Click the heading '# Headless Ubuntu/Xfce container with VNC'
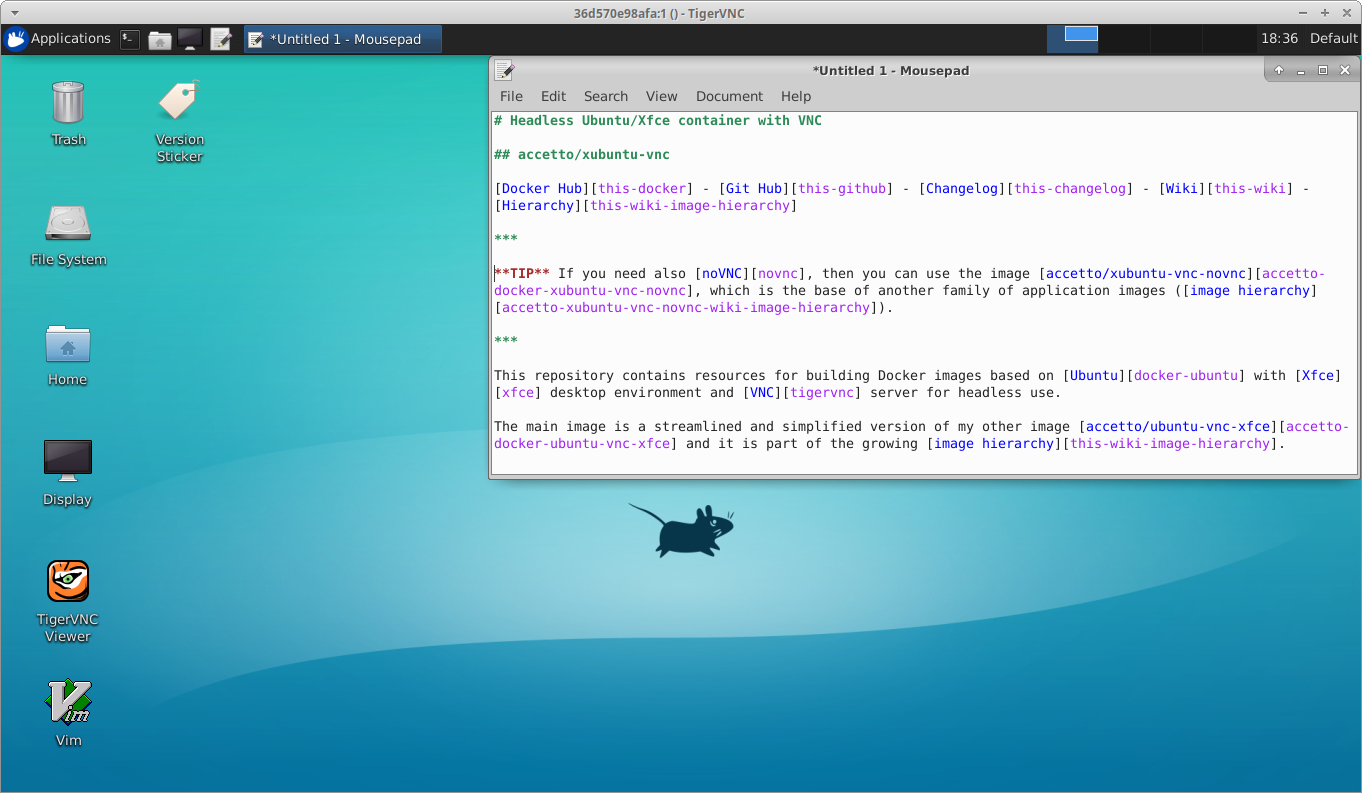The image size is (1362, 793). [658, 121]
